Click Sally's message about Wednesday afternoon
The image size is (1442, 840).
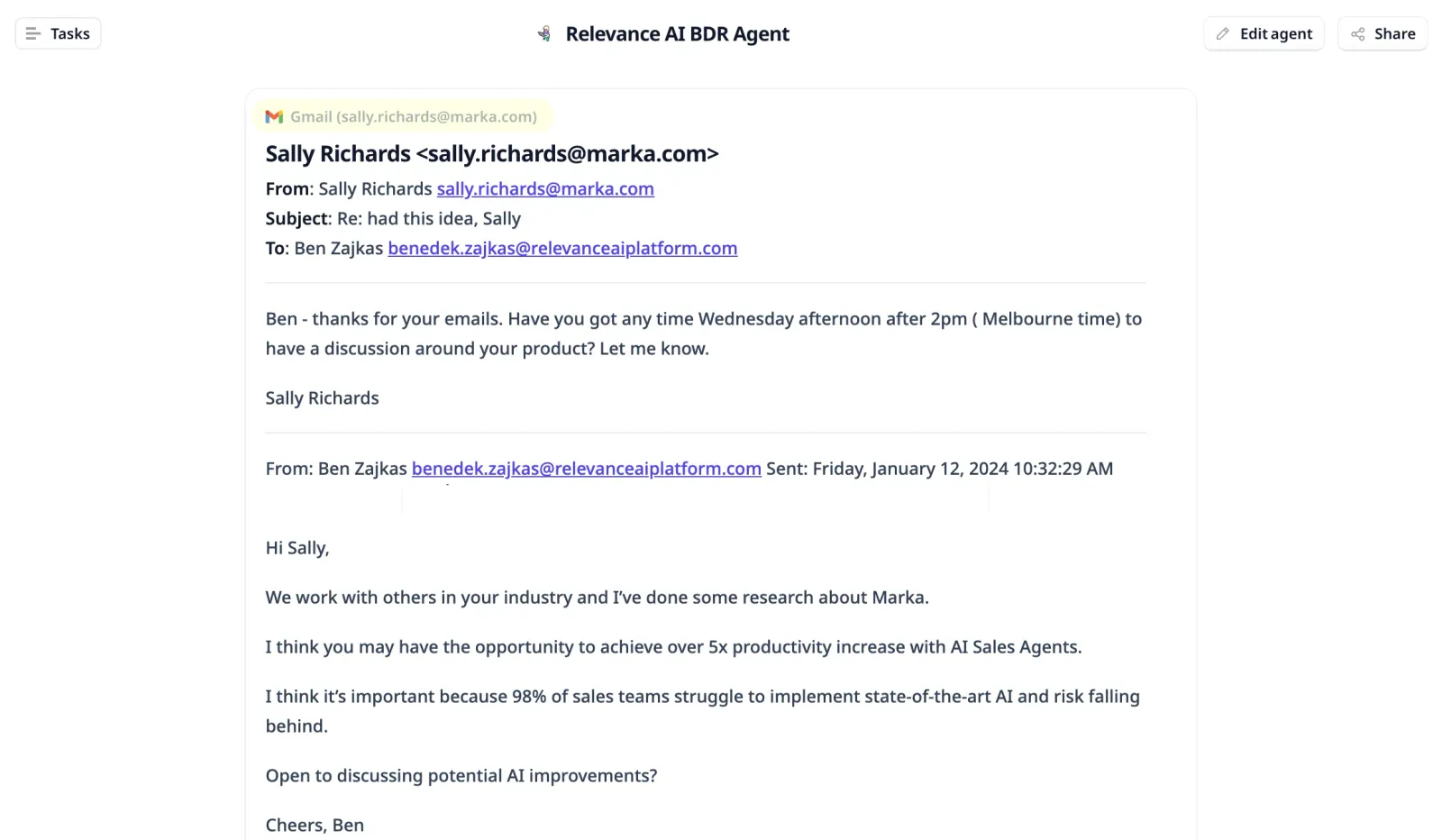704,333
